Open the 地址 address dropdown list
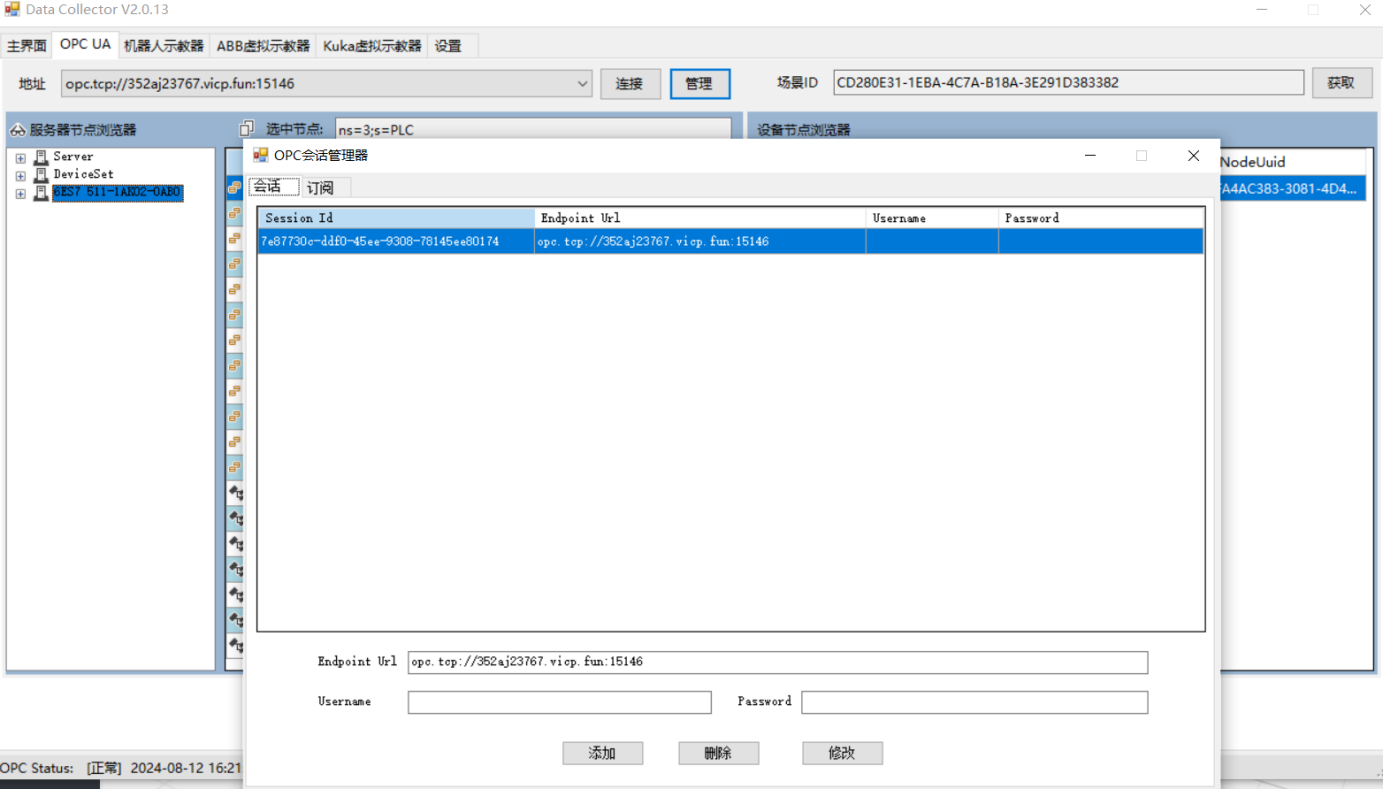The width and height of the screenshot is (1383, 789). [582, 84]
